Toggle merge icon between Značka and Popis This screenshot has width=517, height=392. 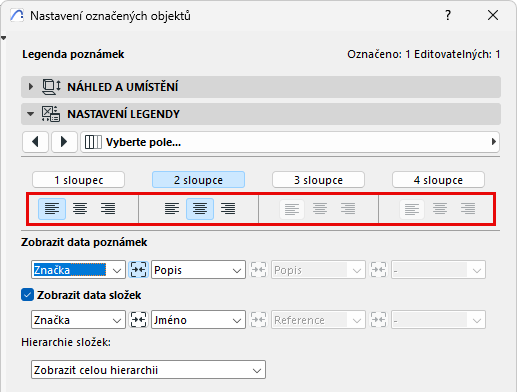(138, 270)
